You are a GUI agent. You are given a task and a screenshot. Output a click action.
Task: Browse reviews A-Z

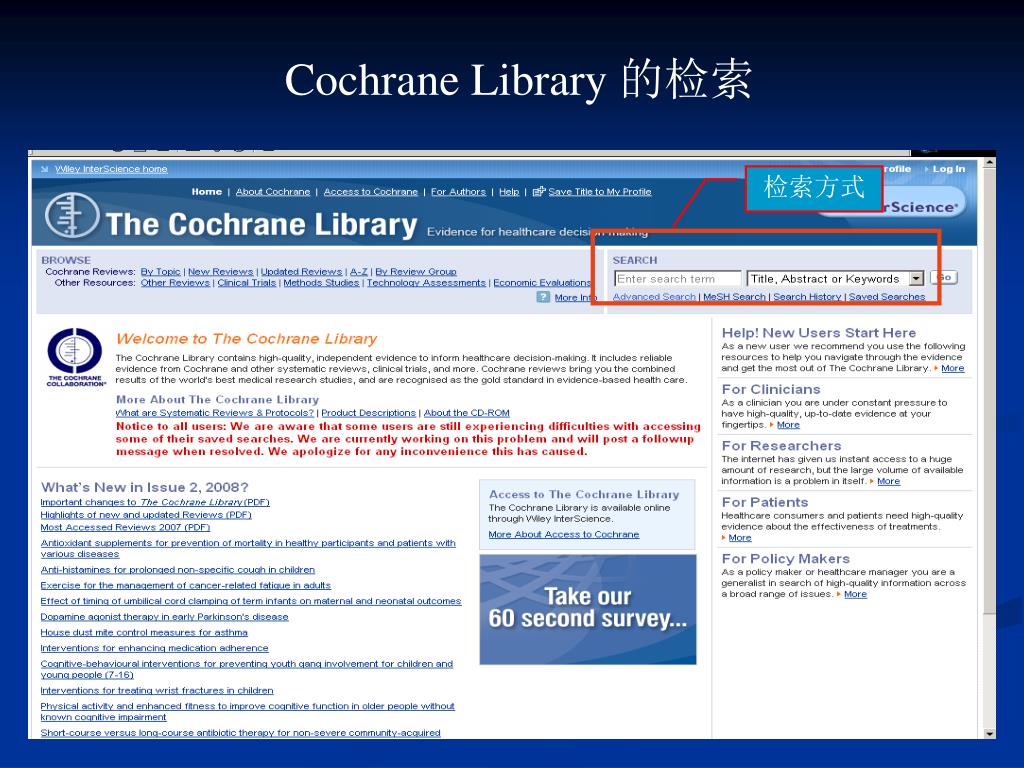click(x=359, y=272)
